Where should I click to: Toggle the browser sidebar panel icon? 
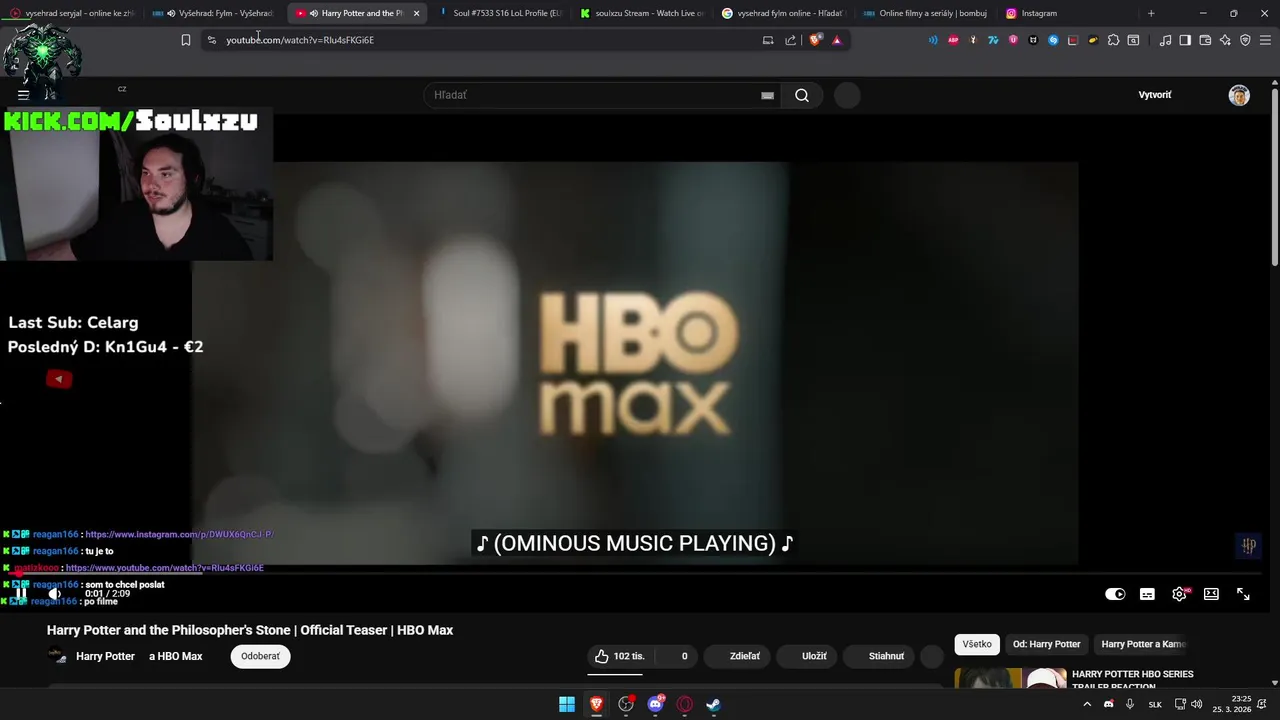tap(1185, 40)
